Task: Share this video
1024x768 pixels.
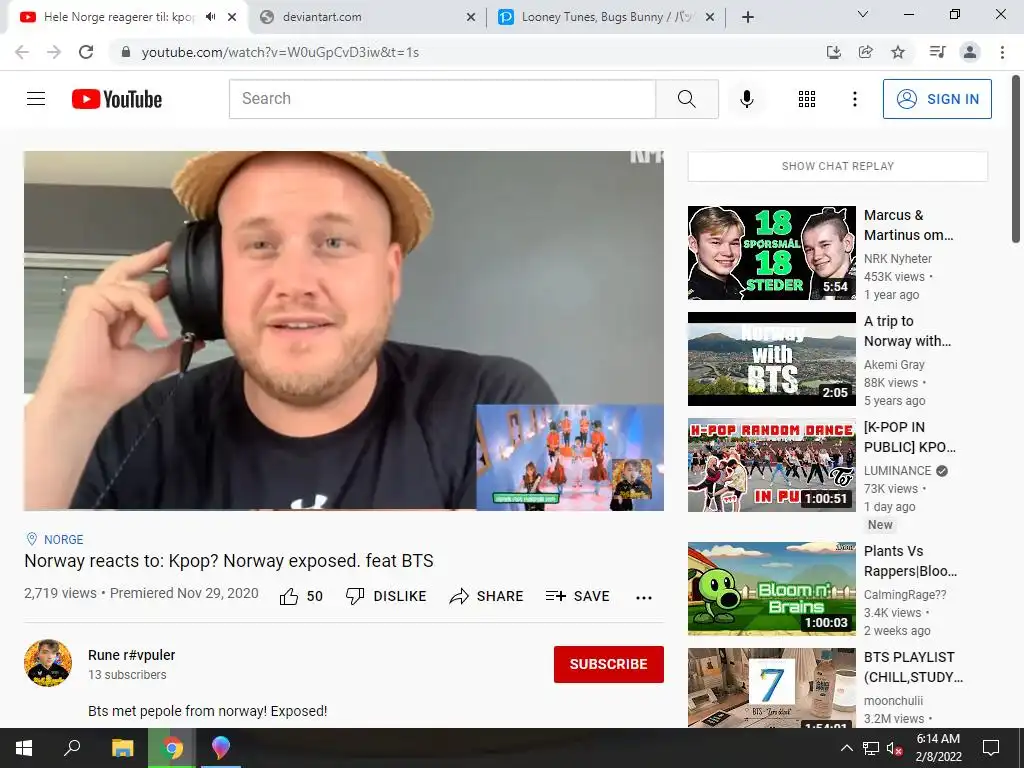Action: [487, 596]
